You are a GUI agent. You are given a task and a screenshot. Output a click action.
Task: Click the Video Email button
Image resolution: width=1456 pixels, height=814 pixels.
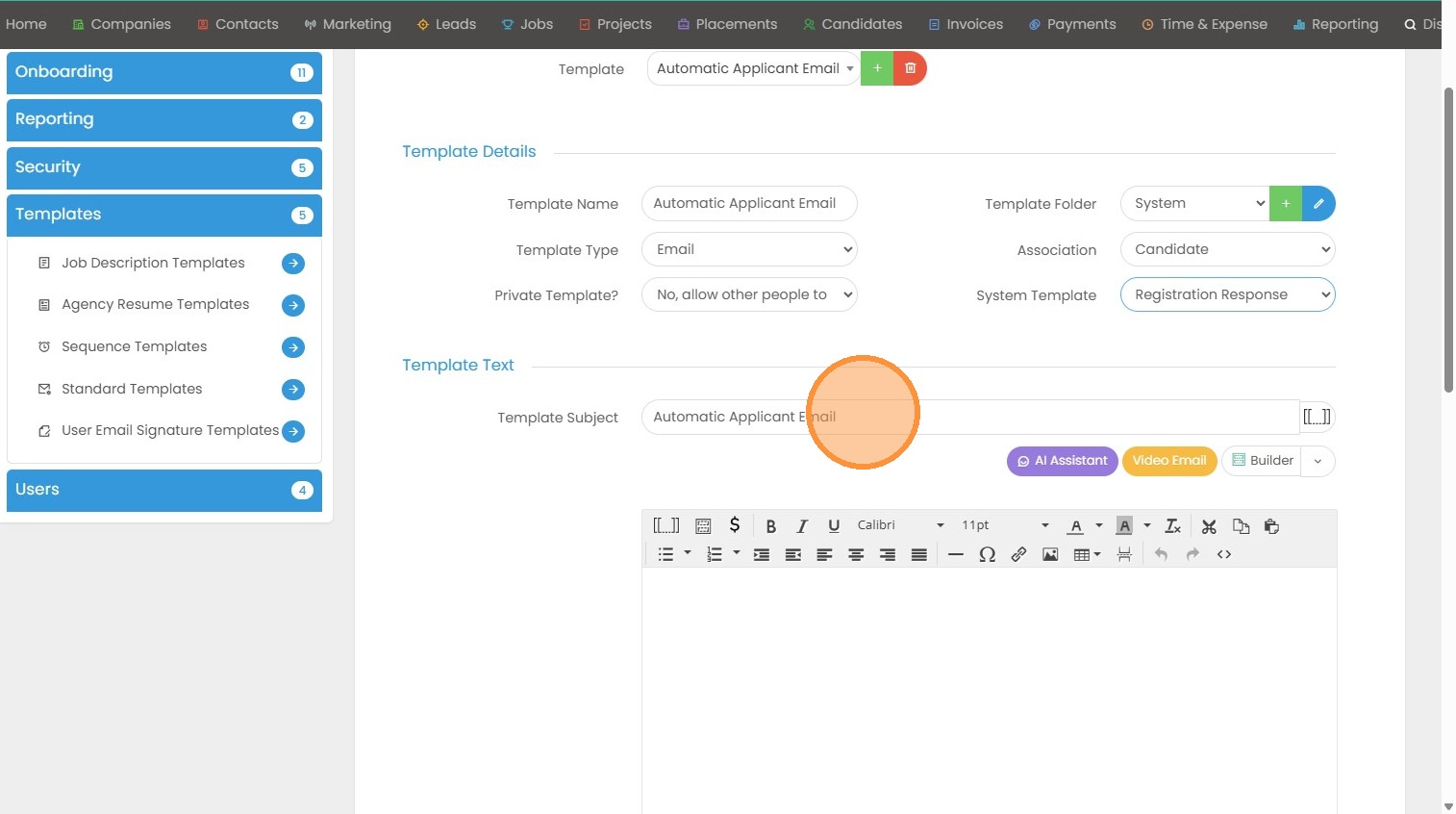tap(1169, 461)
